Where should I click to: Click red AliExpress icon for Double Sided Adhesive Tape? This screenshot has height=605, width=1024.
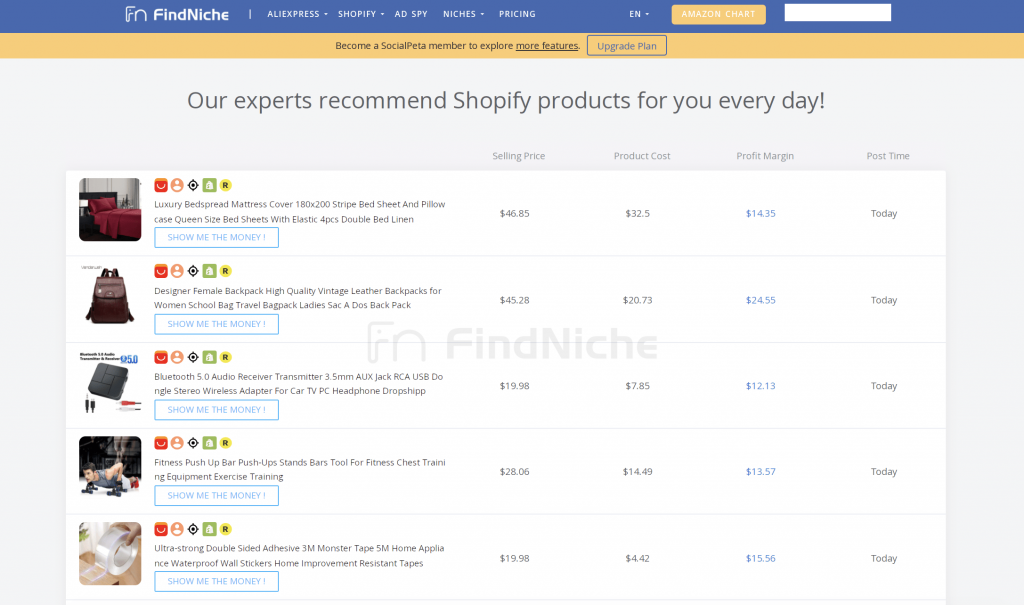pos(161,529)
